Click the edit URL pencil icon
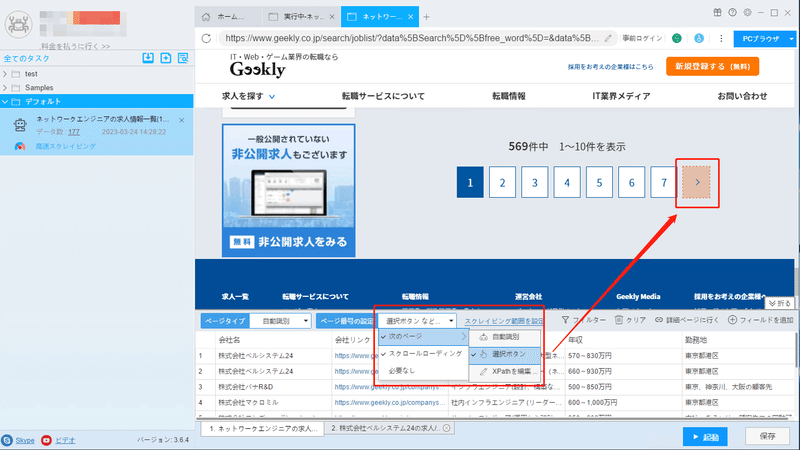Viewport: 800px width, 450px height. [608, 38]
